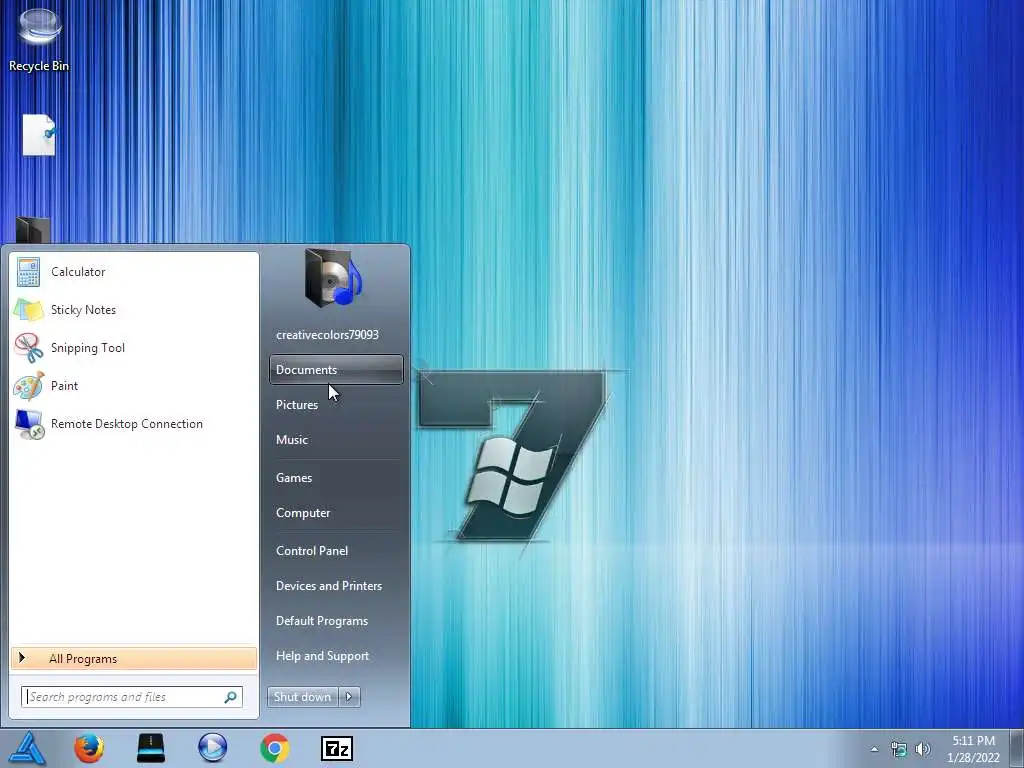Launch Firefox from the taskbar

point(89,748)
